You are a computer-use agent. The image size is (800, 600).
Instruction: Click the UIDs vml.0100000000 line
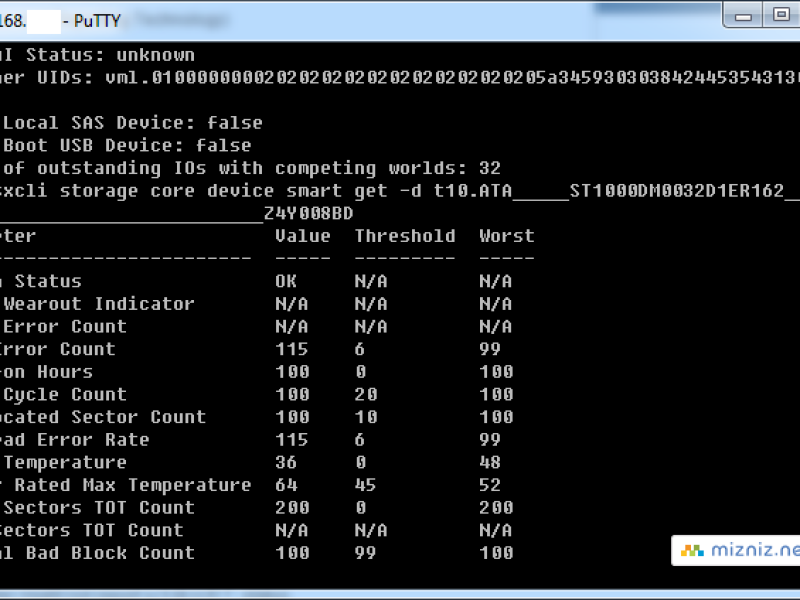(400, 78)
